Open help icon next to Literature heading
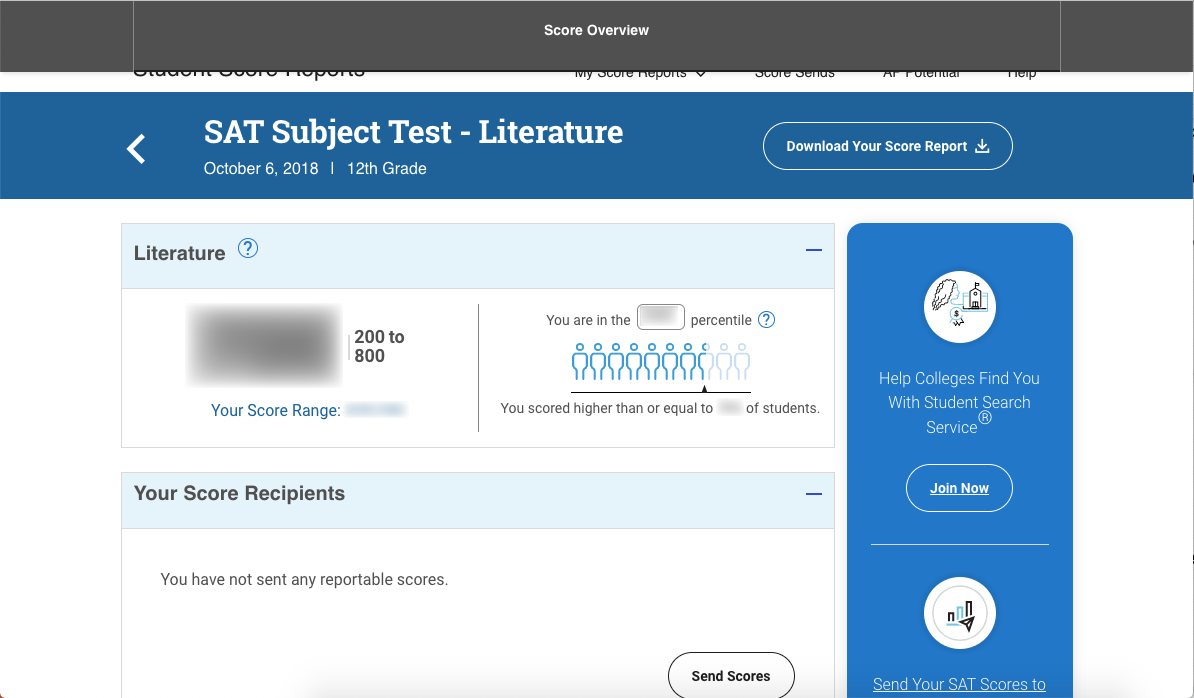This screenshot has width=1194, height=698. pyautogui.click(x=247, y=248)
